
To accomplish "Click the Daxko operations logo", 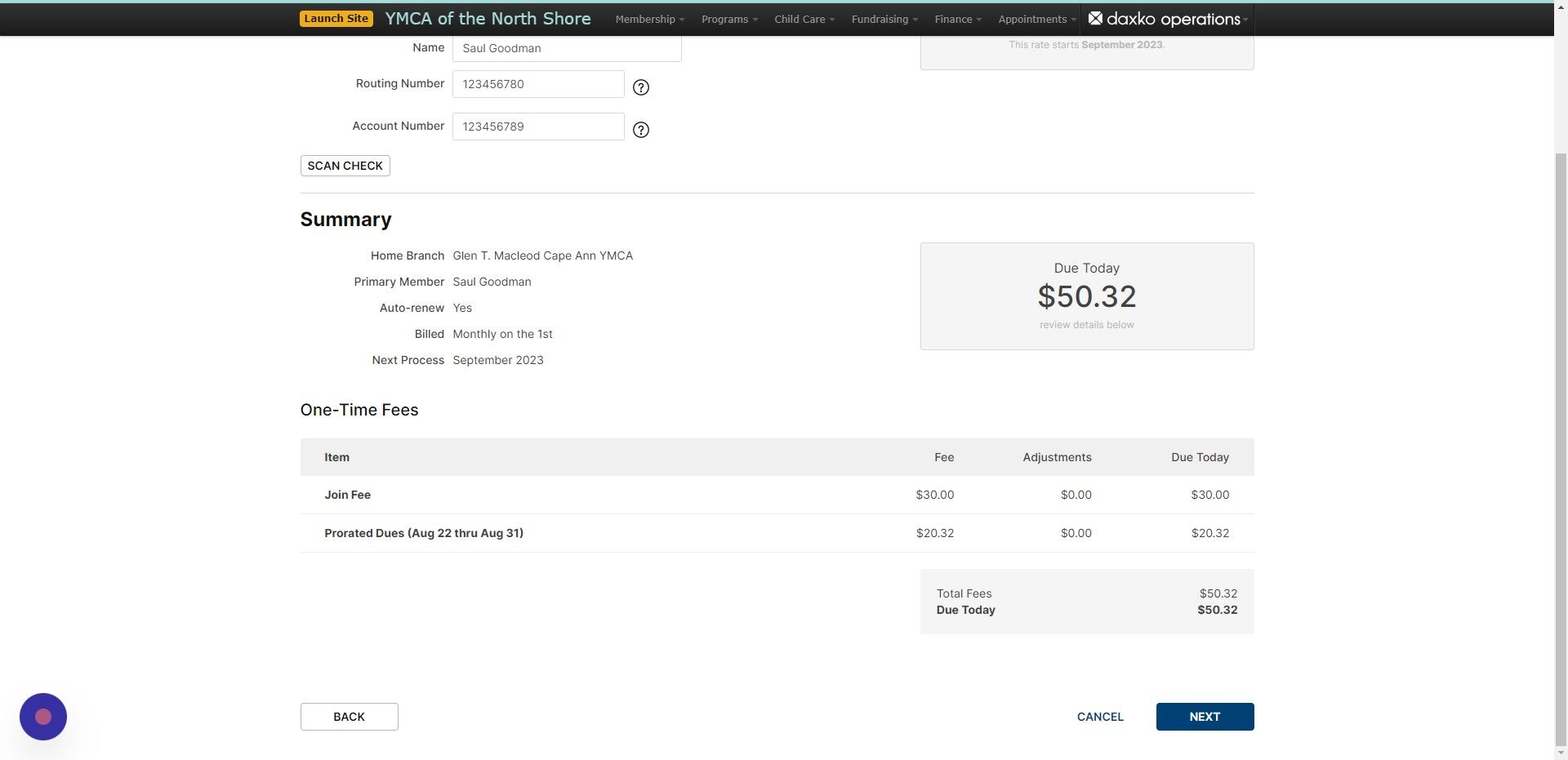I will click(1164, 19).
